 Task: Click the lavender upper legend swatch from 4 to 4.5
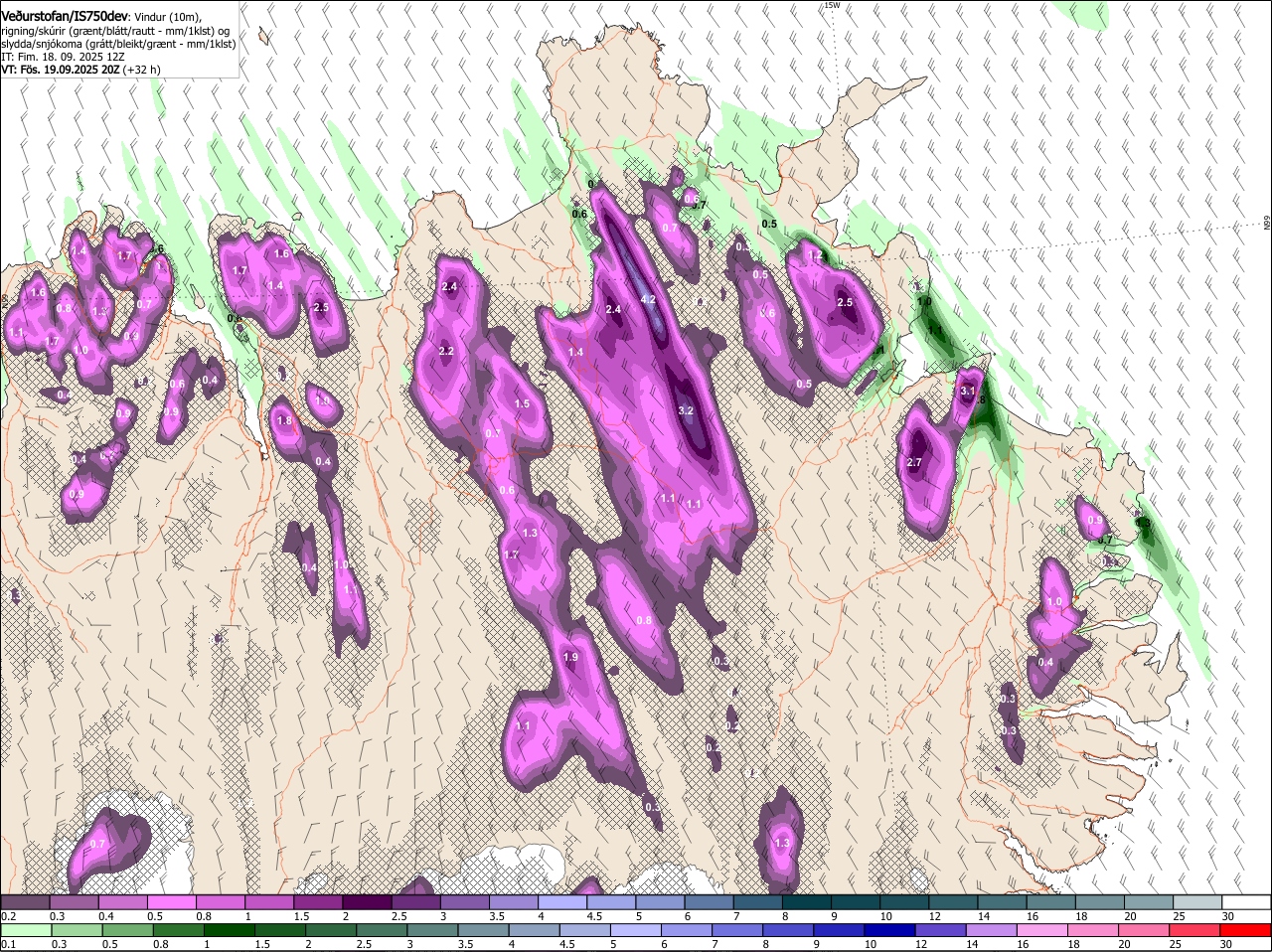coord(562,901)
